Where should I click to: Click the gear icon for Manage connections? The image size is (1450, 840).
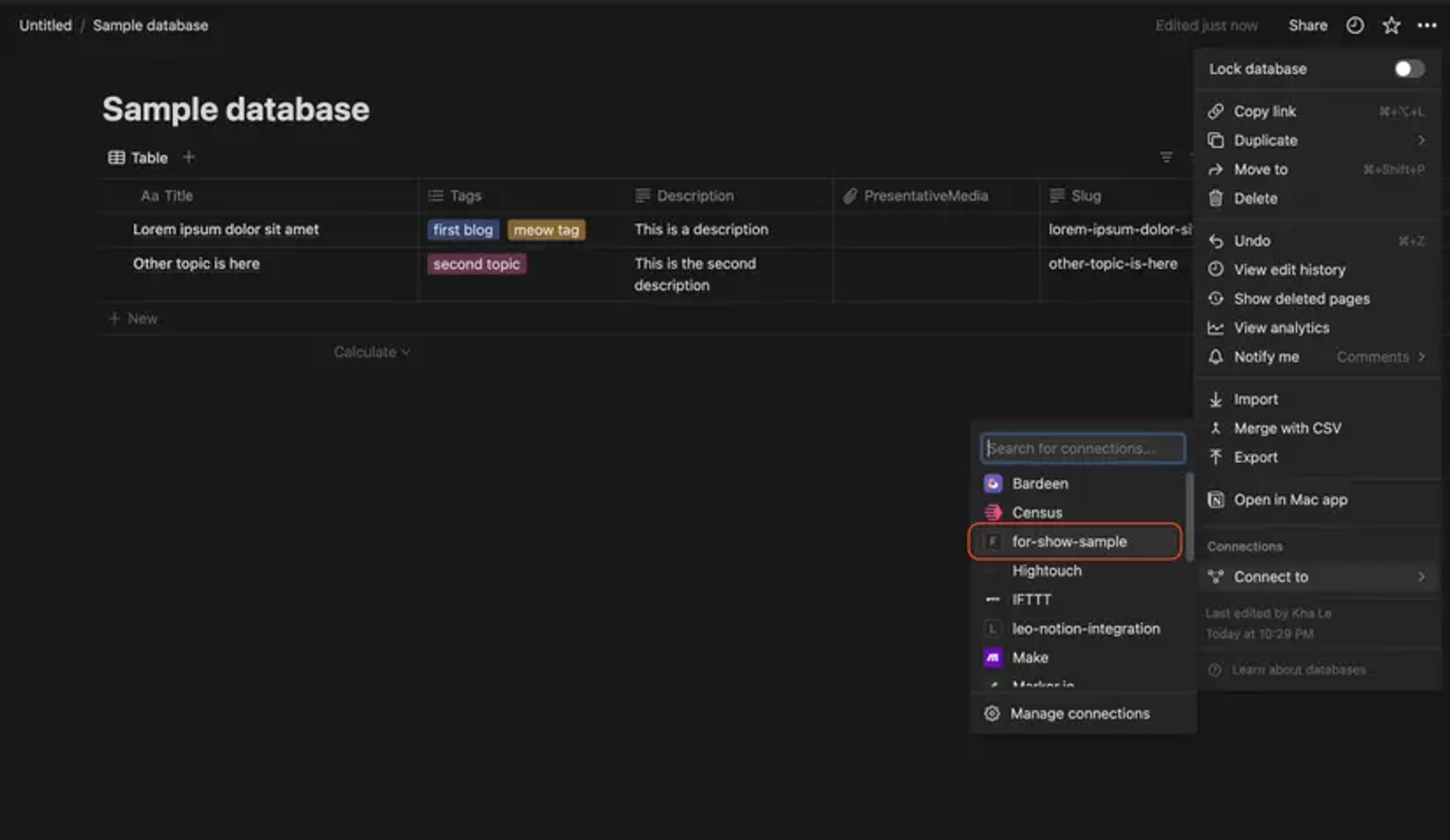pos(992,713)
